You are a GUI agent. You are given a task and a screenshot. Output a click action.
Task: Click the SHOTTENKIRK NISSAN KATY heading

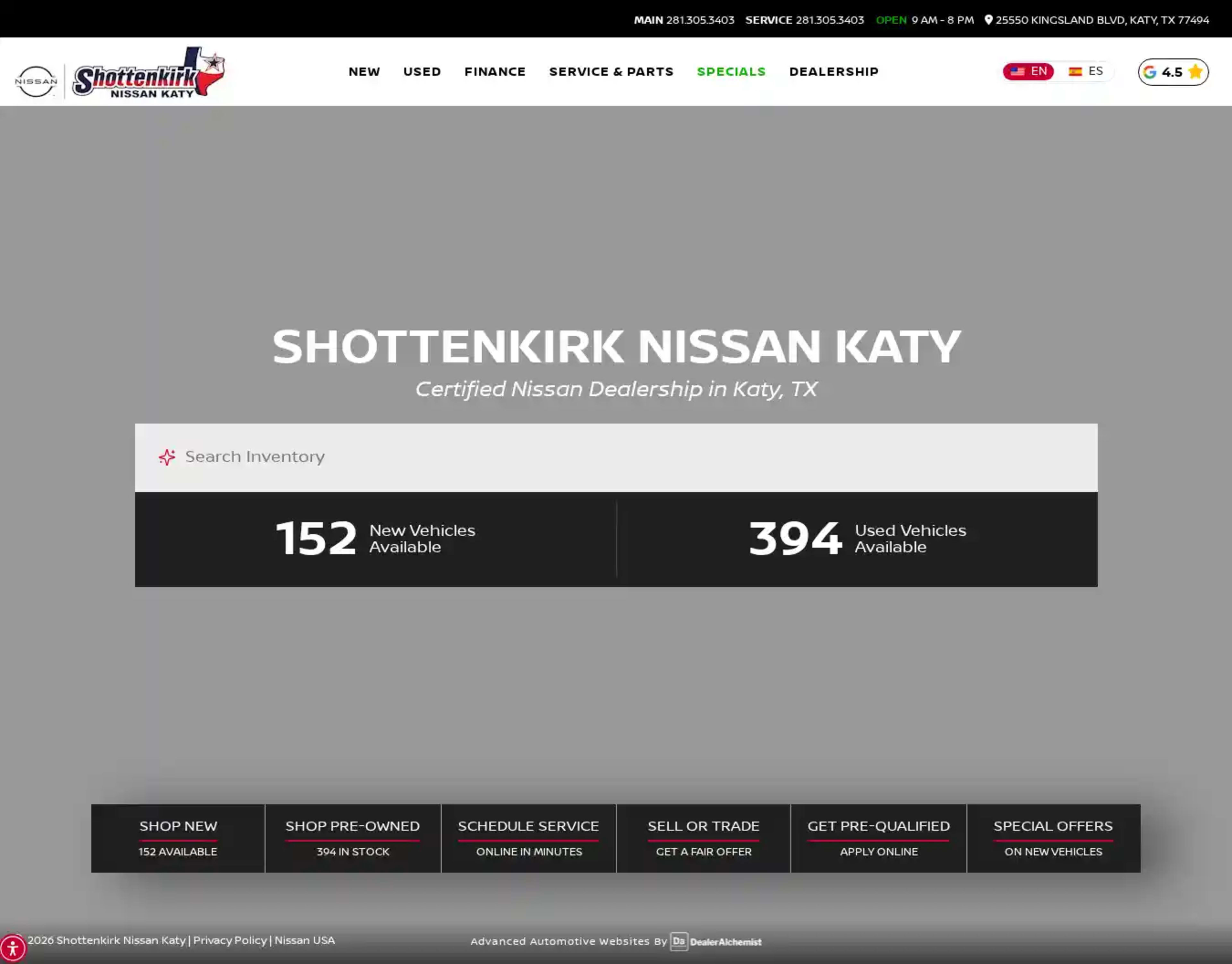(x=616, y=346)
